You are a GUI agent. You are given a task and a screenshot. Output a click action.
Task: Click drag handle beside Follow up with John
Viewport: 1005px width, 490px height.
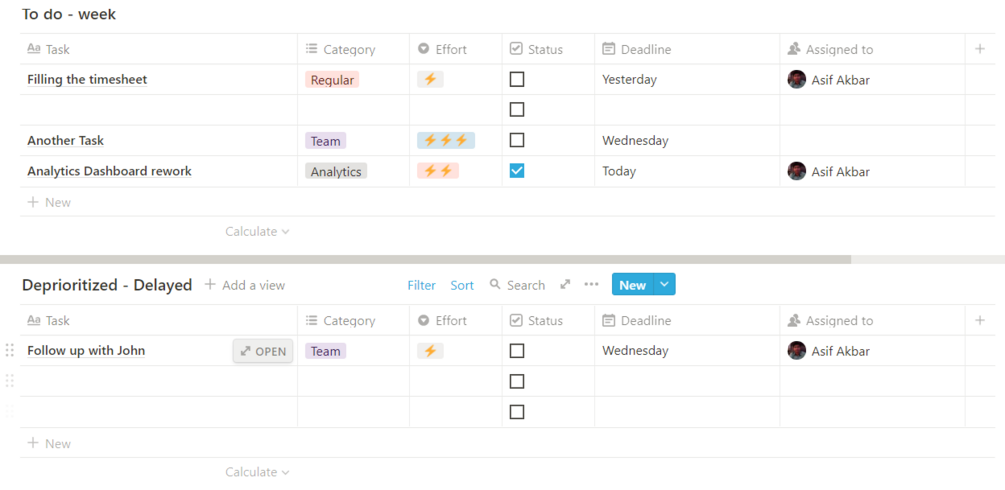(x=10, y=350)
